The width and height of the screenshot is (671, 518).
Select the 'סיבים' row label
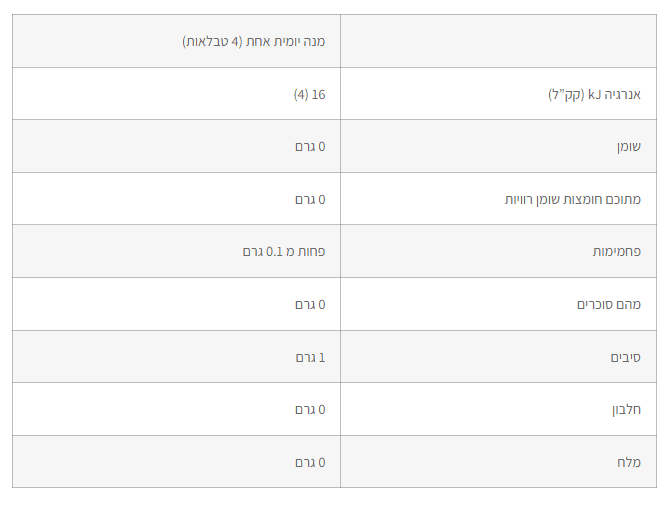pos(625,357)
